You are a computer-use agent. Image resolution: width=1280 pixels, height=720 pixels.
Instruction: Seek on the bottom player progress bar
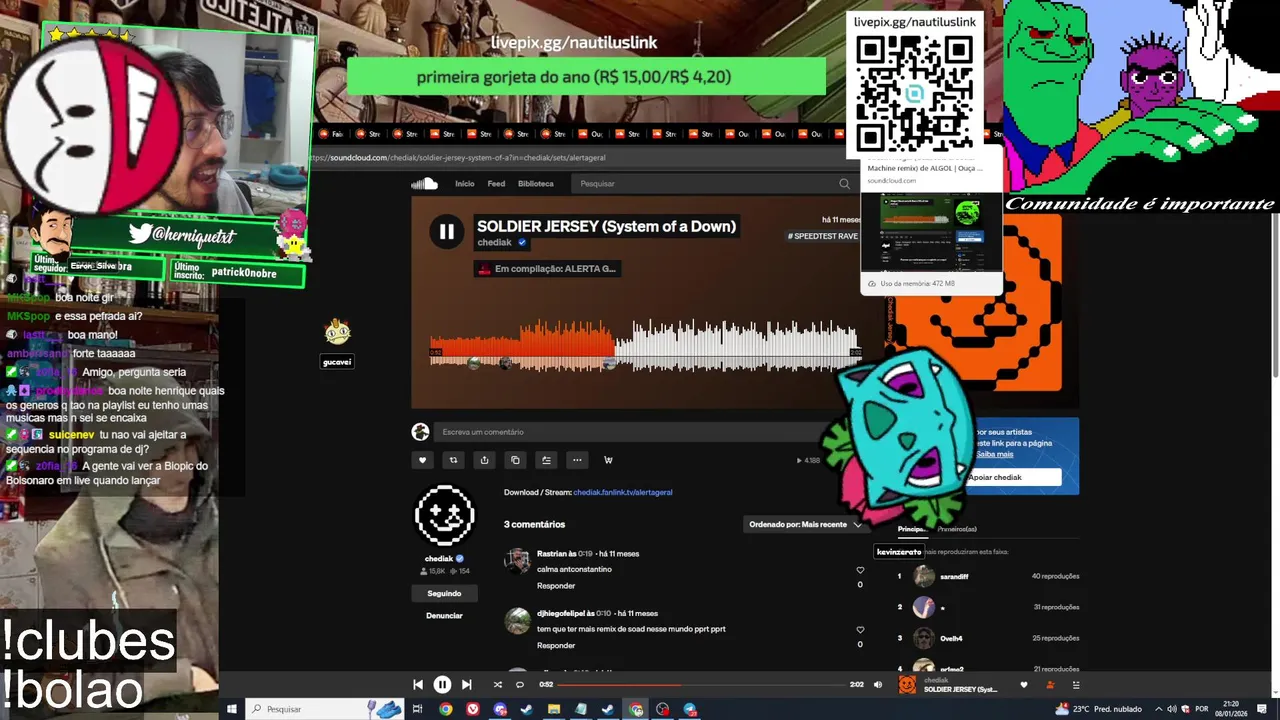[702, 685]
